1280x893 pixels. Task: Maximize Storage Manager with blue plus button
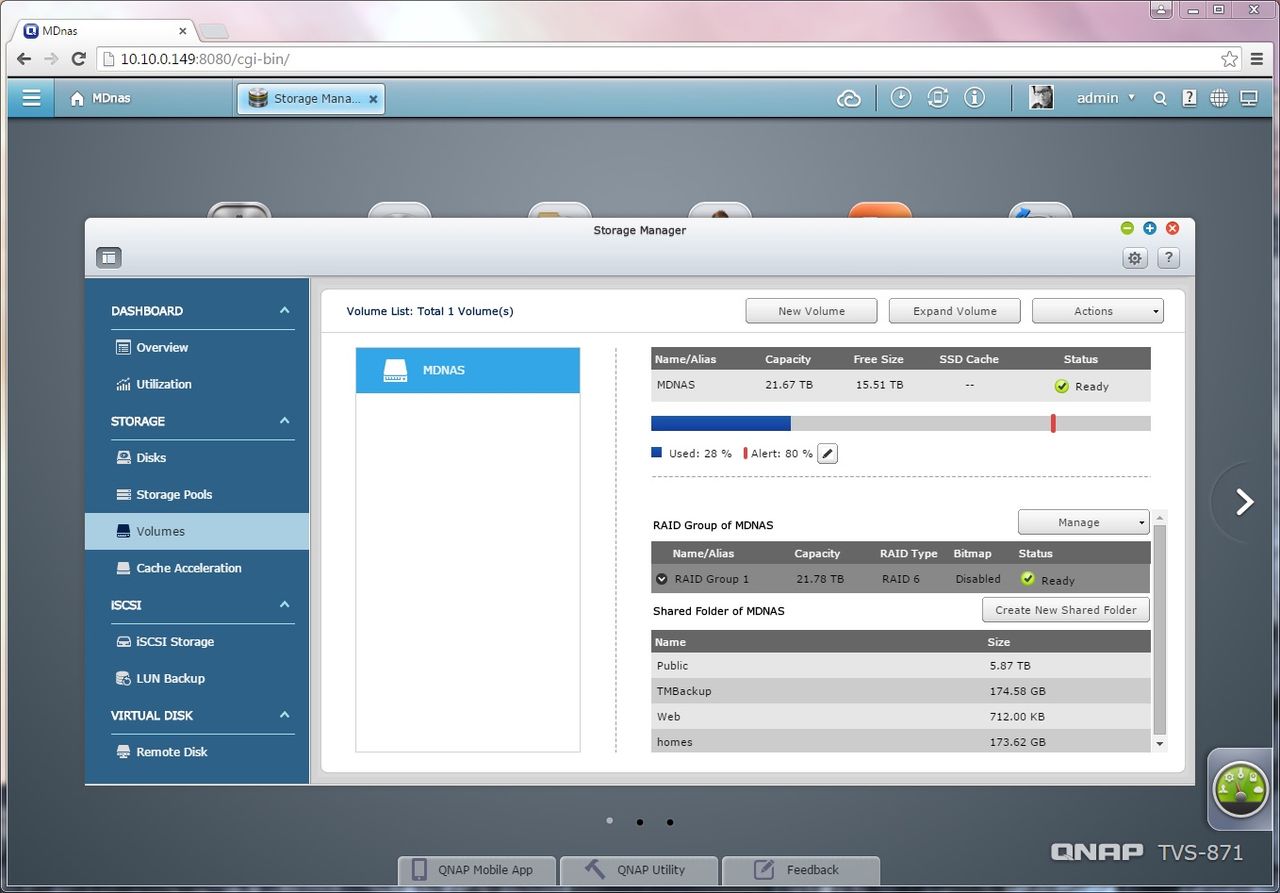(1150, 228)
